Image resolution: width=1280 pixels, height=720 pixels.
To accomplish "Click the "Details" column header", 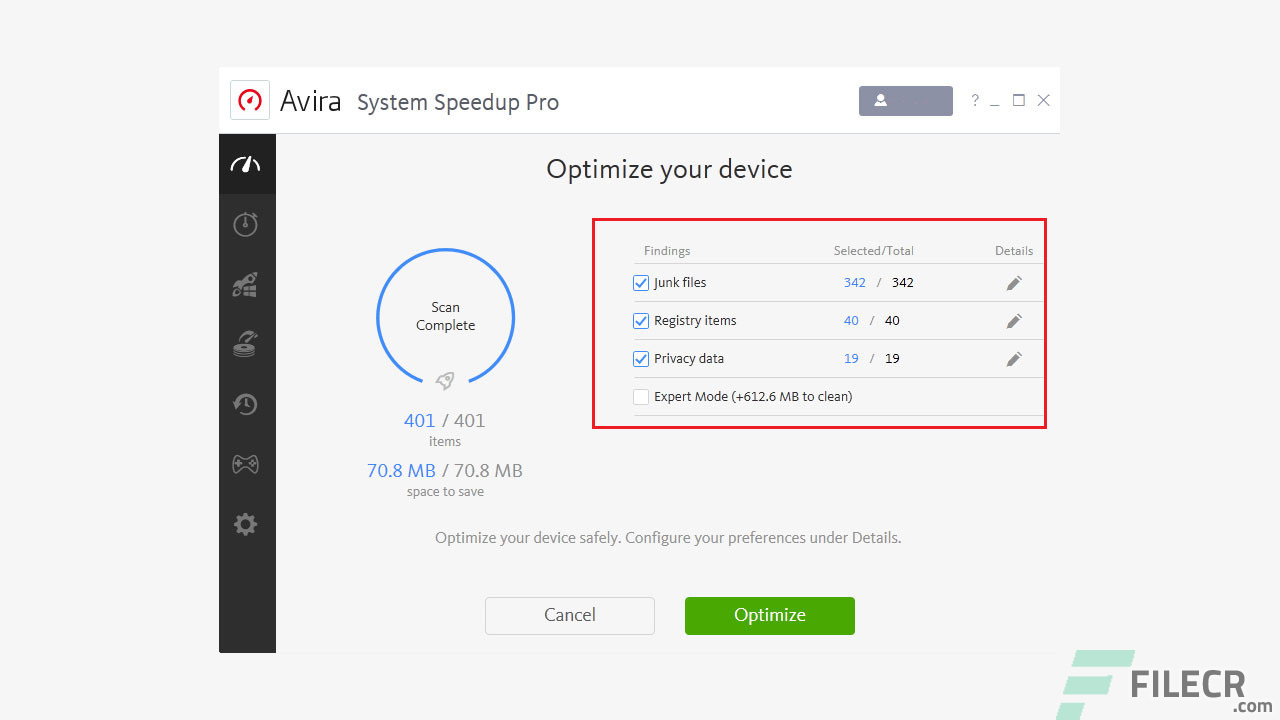I will click(1014, 251).
